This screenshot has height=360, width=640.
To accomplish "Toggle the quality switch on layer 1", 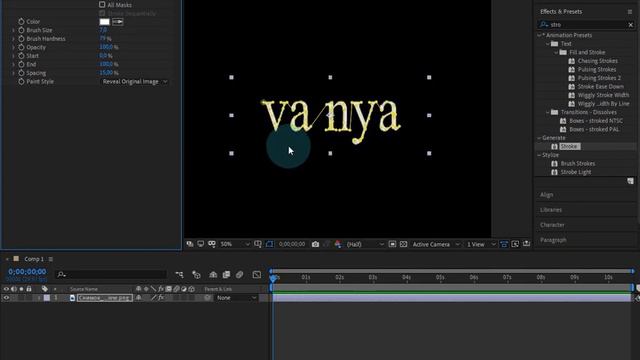I will 153,298.
